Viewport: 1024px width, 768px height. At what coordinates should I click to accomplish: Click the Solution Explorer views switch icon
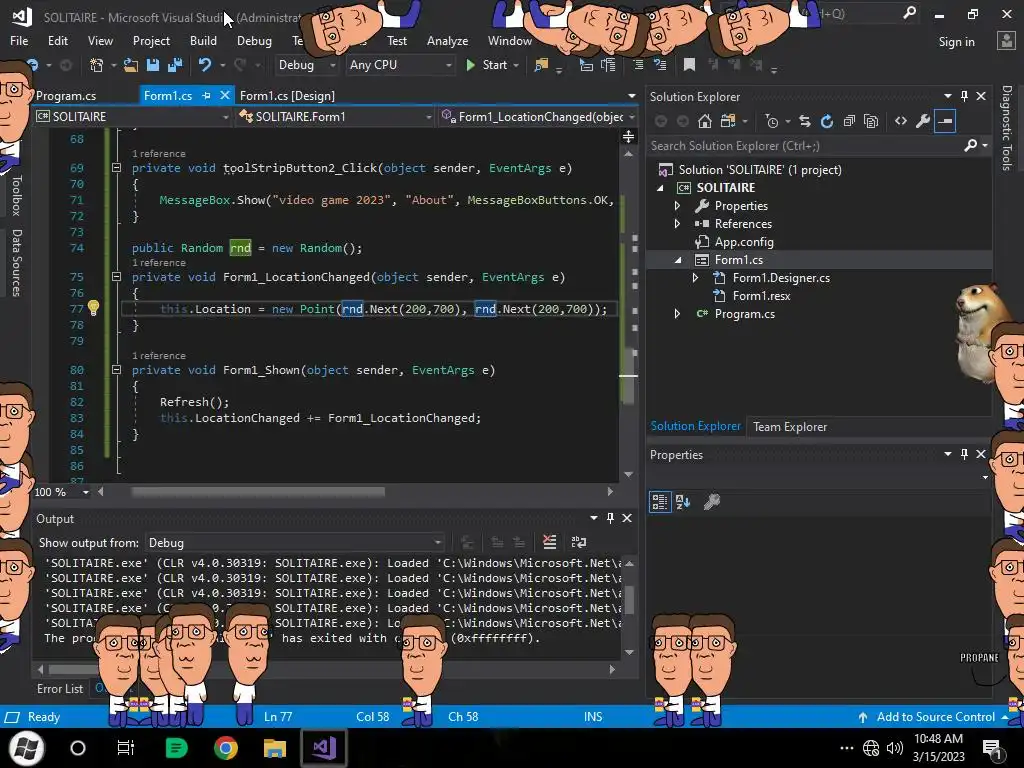728,121
